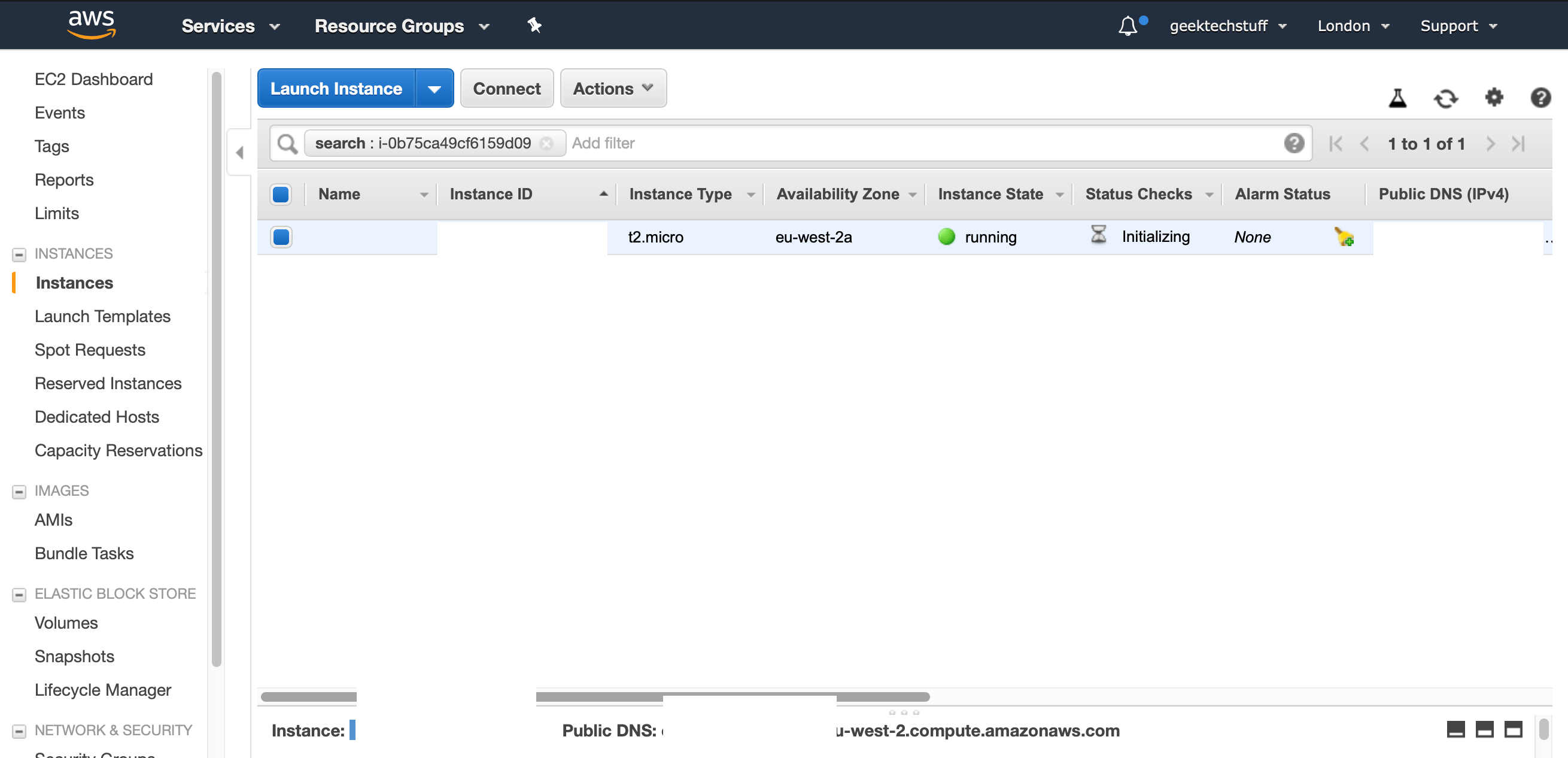Toggle the select-all checkbox in table header
Screen dimensions: 1568x758
point(281,194)
